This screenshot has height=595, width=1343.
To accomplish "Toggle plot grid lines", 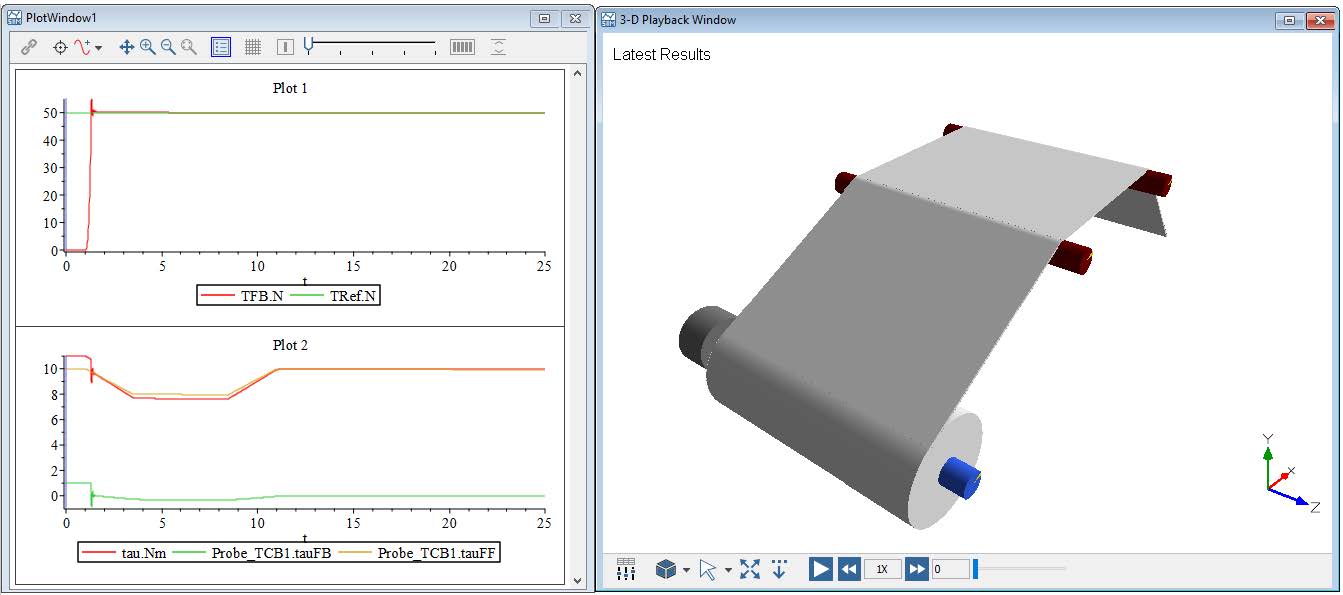I will tap(253, 47).
